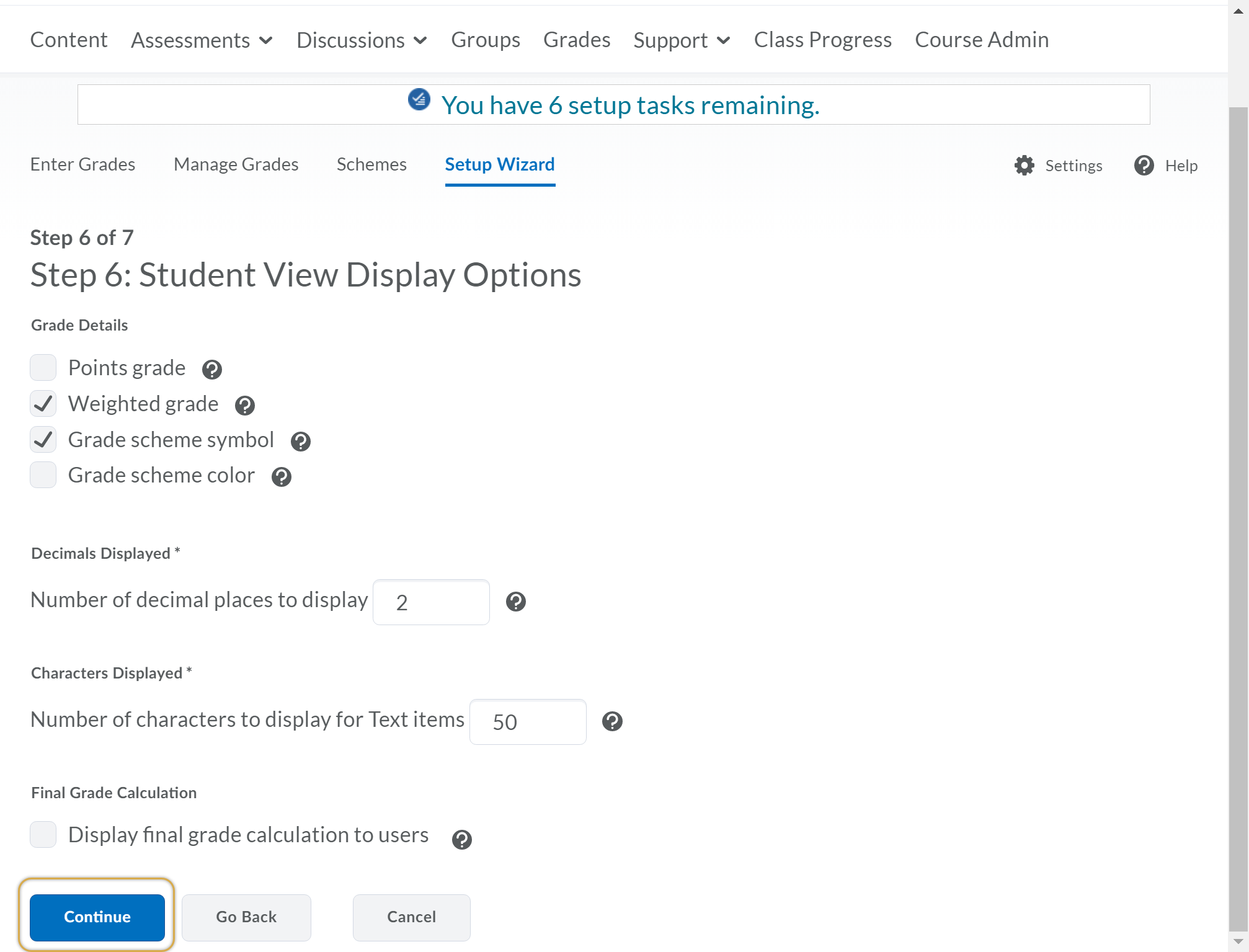
Task: Open the Groups nav item
Action: coord(486,40)
